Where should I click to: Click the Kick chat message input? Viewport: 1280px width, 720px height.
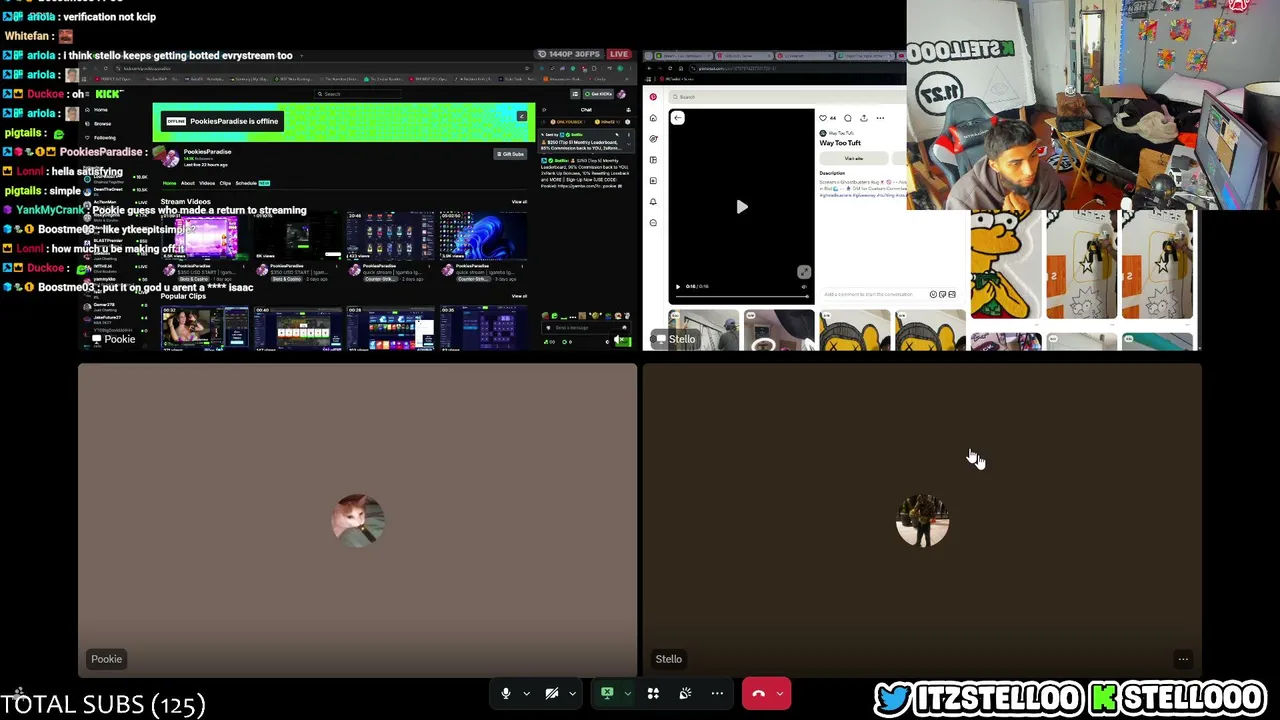[x=586, y=327]
